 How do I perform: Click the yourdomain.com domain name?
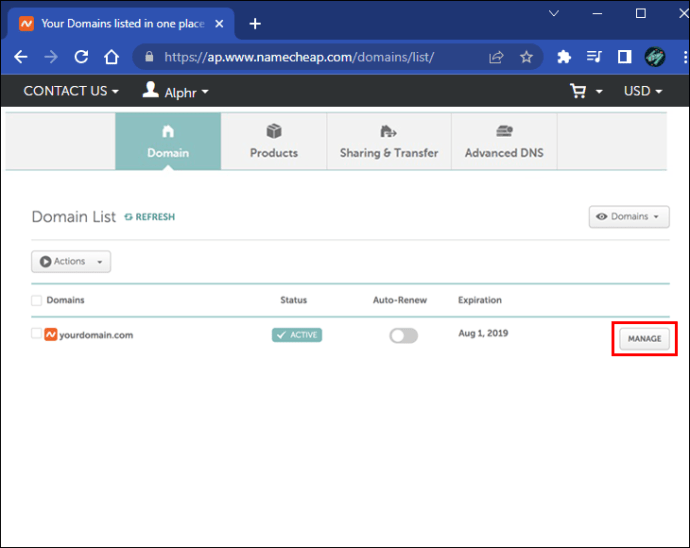point(96,335)
